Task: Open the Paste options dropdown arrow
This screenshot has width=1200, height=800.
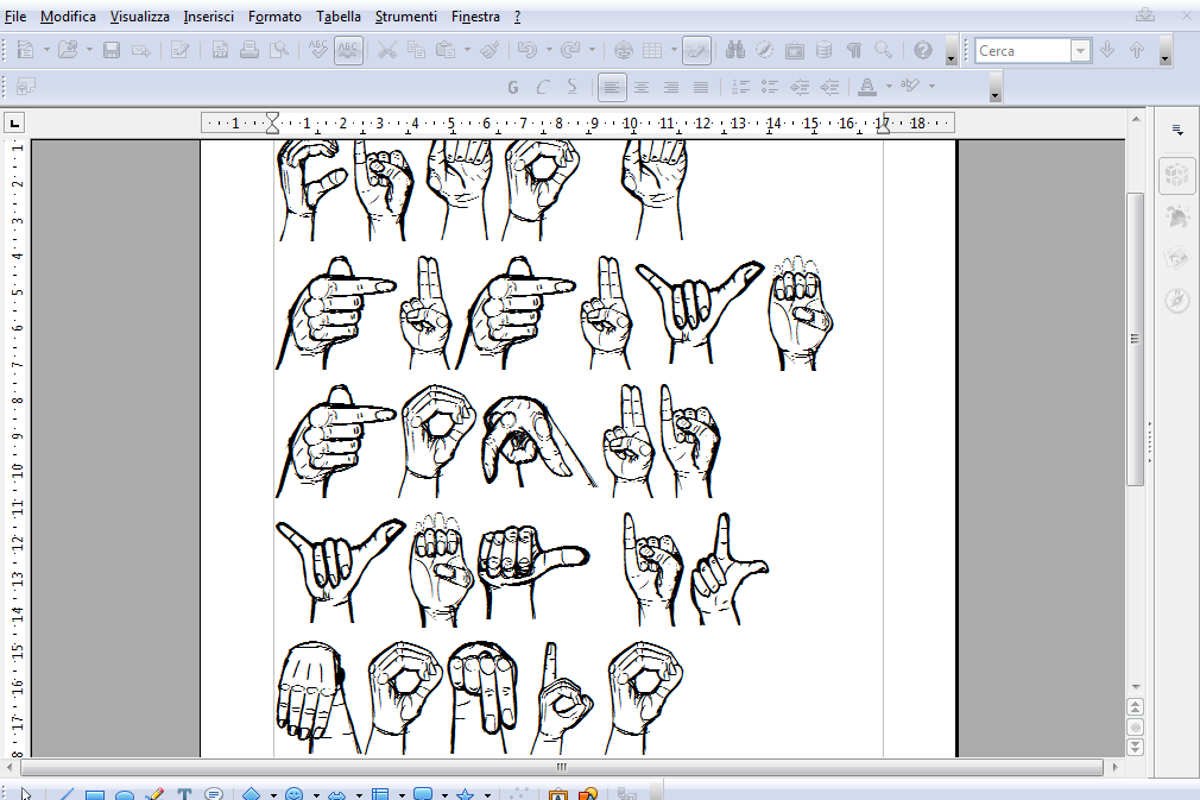Action: [x=468, y=50]
